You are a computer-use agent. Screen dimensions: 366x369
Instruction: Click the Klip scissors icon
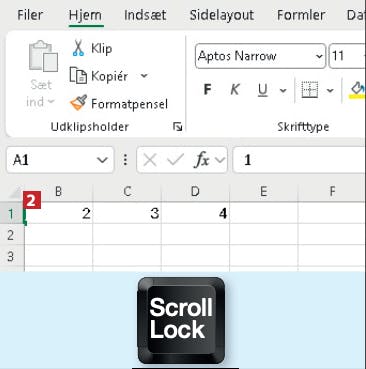point(78,48)
